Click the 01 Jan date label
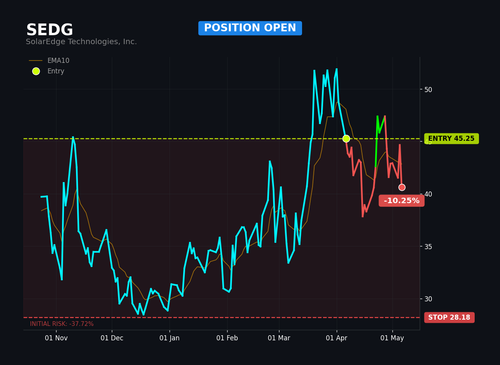Screen dimensions: 500x365 [x=169, y=338]
